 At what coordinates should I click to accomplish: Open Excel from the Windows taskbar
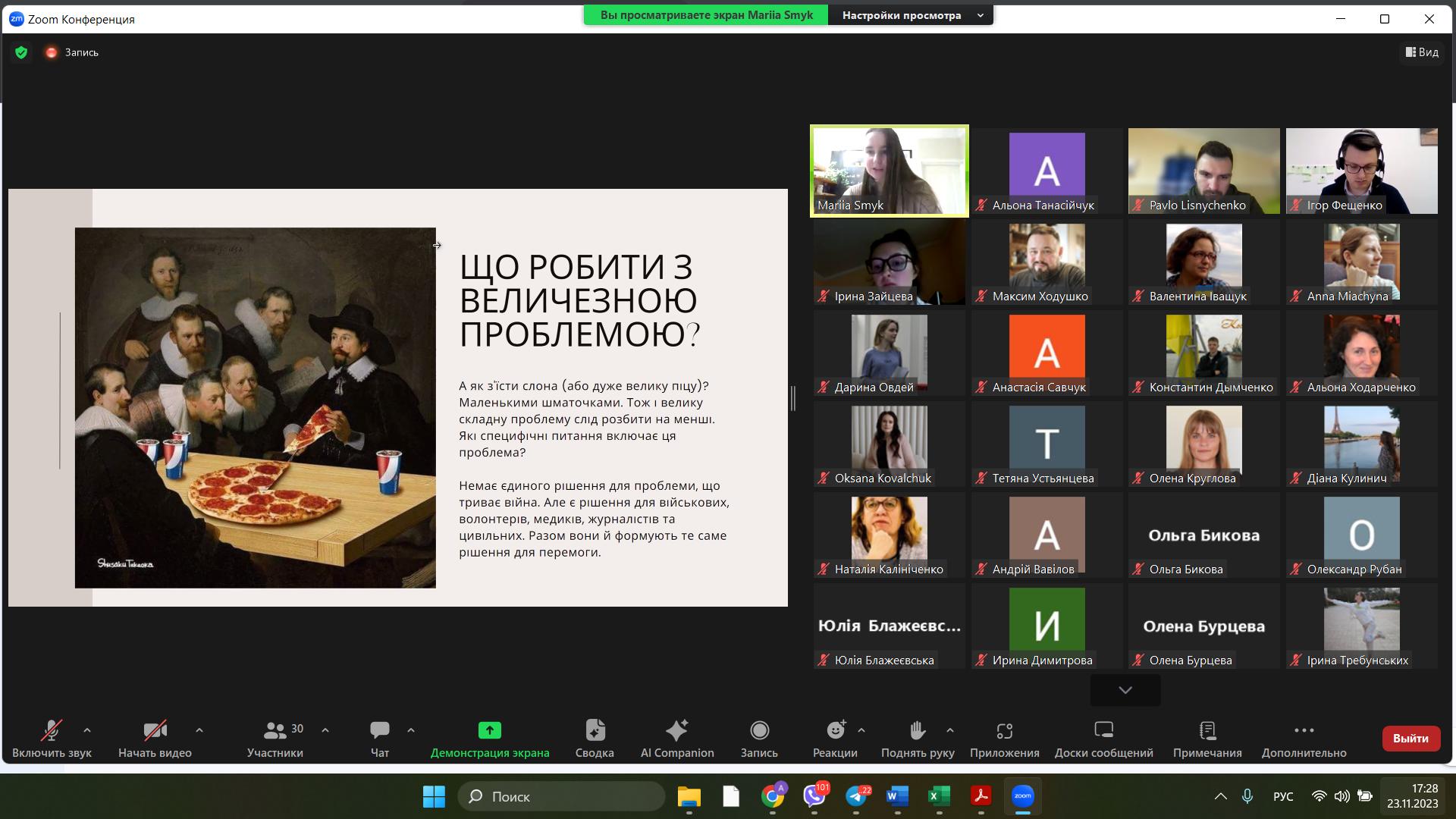click(x=939, y=796)
